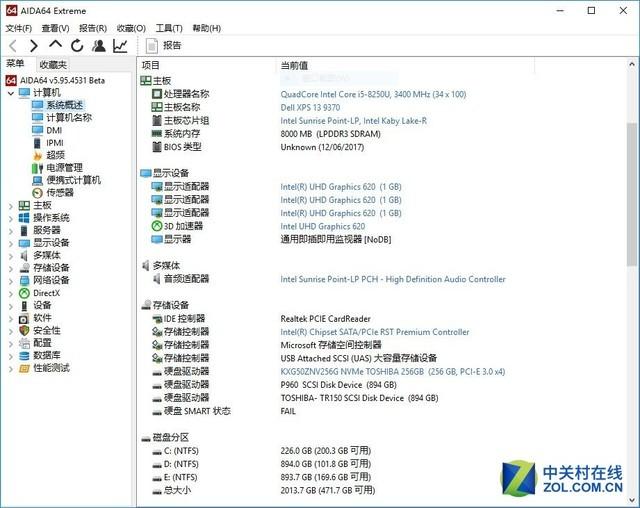Click the 传感器 sensor gauge icon
The image size is (640, 508).
(38, 193)
